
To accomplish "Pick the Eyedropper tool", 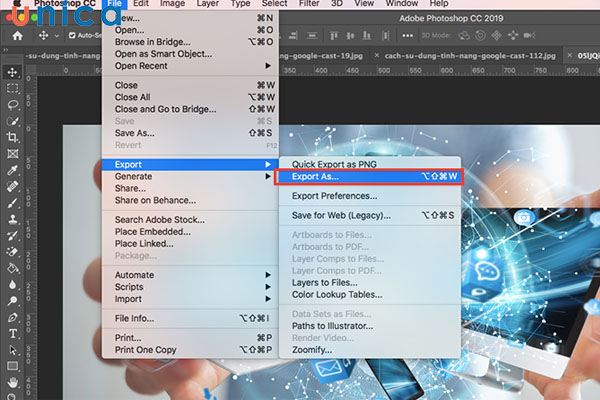I will (13, 170).
